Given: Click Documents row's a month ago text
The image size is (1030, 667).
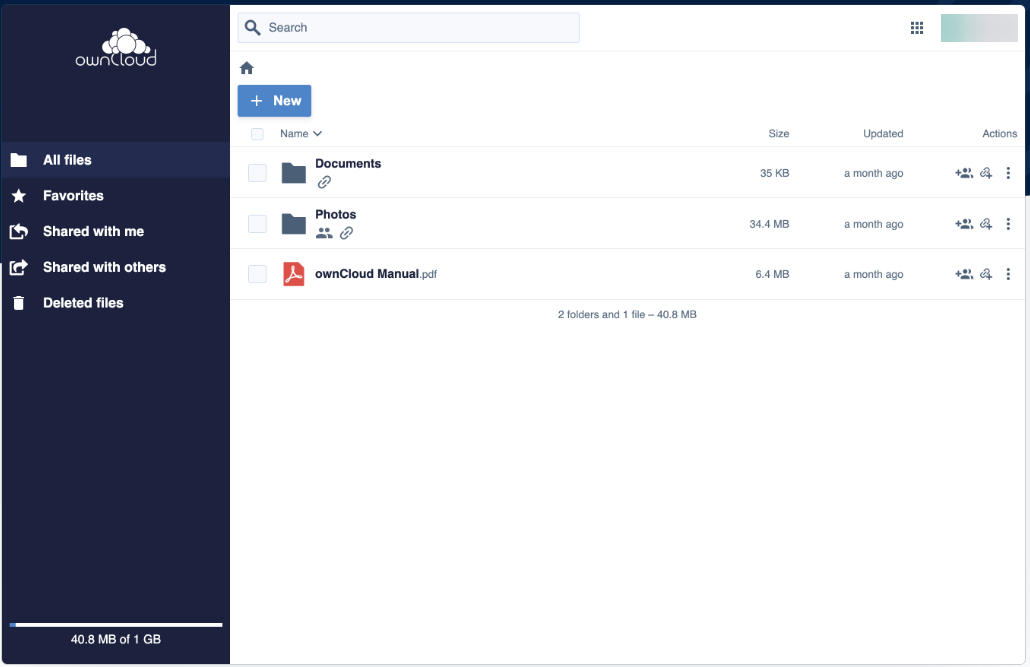Looking at the screenshot, I should tap(874, 173).
